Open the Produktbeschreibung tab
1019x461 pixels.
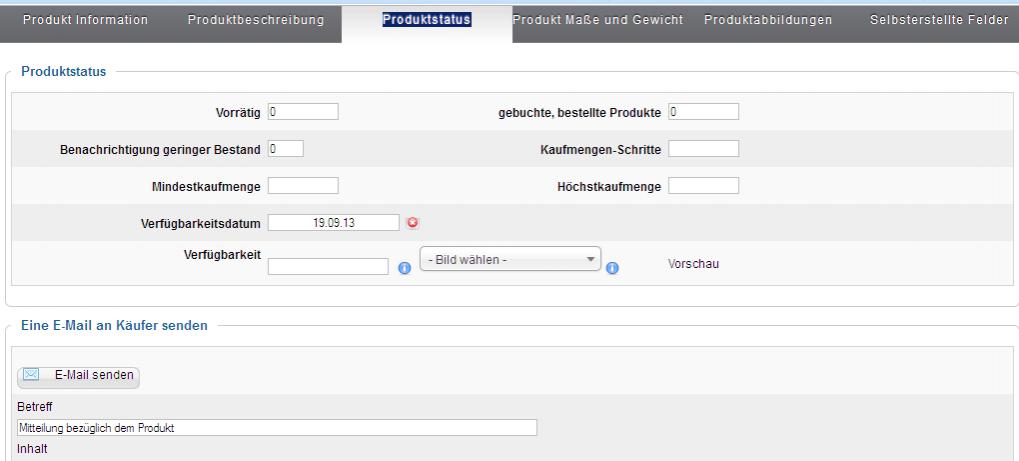tap(256, 20)
